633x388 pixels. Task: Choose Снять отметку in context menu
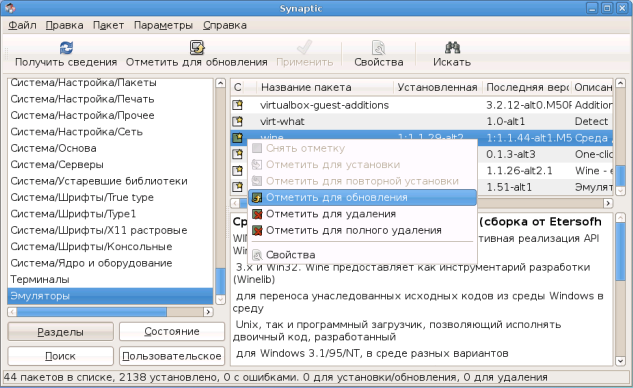pos(363,148)
